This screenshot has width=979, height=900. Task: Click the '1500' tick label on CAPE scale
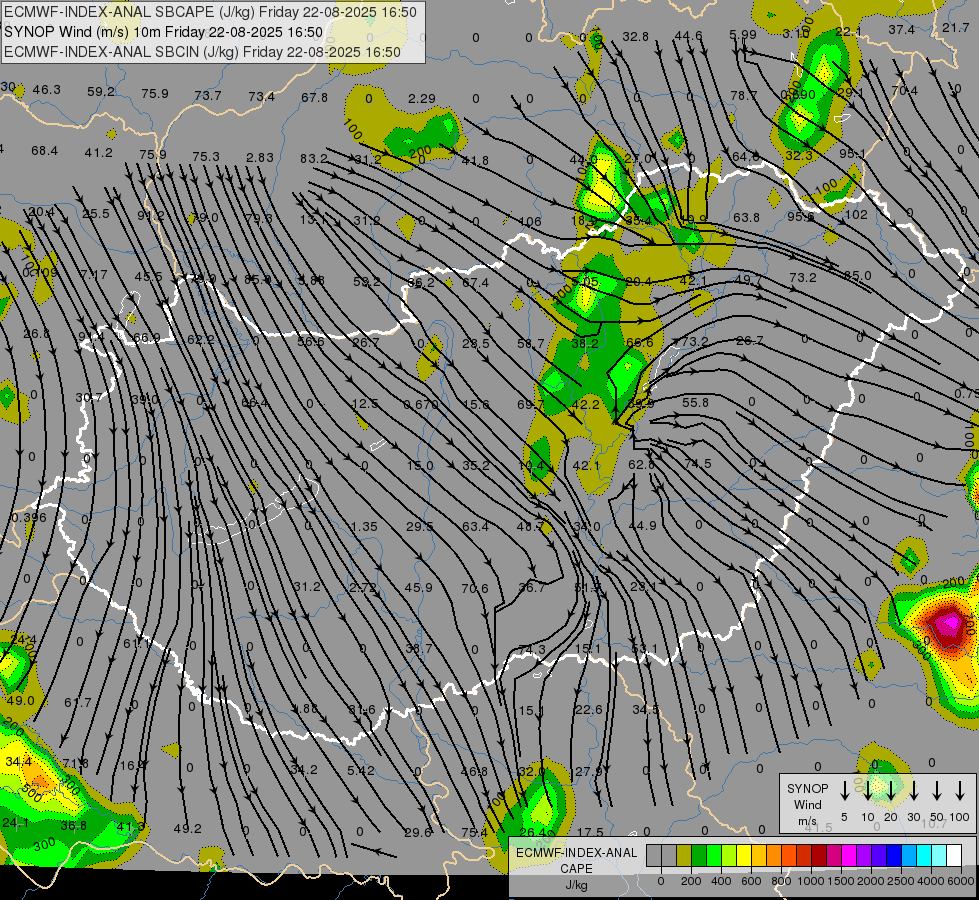click(x=840, y=881)
